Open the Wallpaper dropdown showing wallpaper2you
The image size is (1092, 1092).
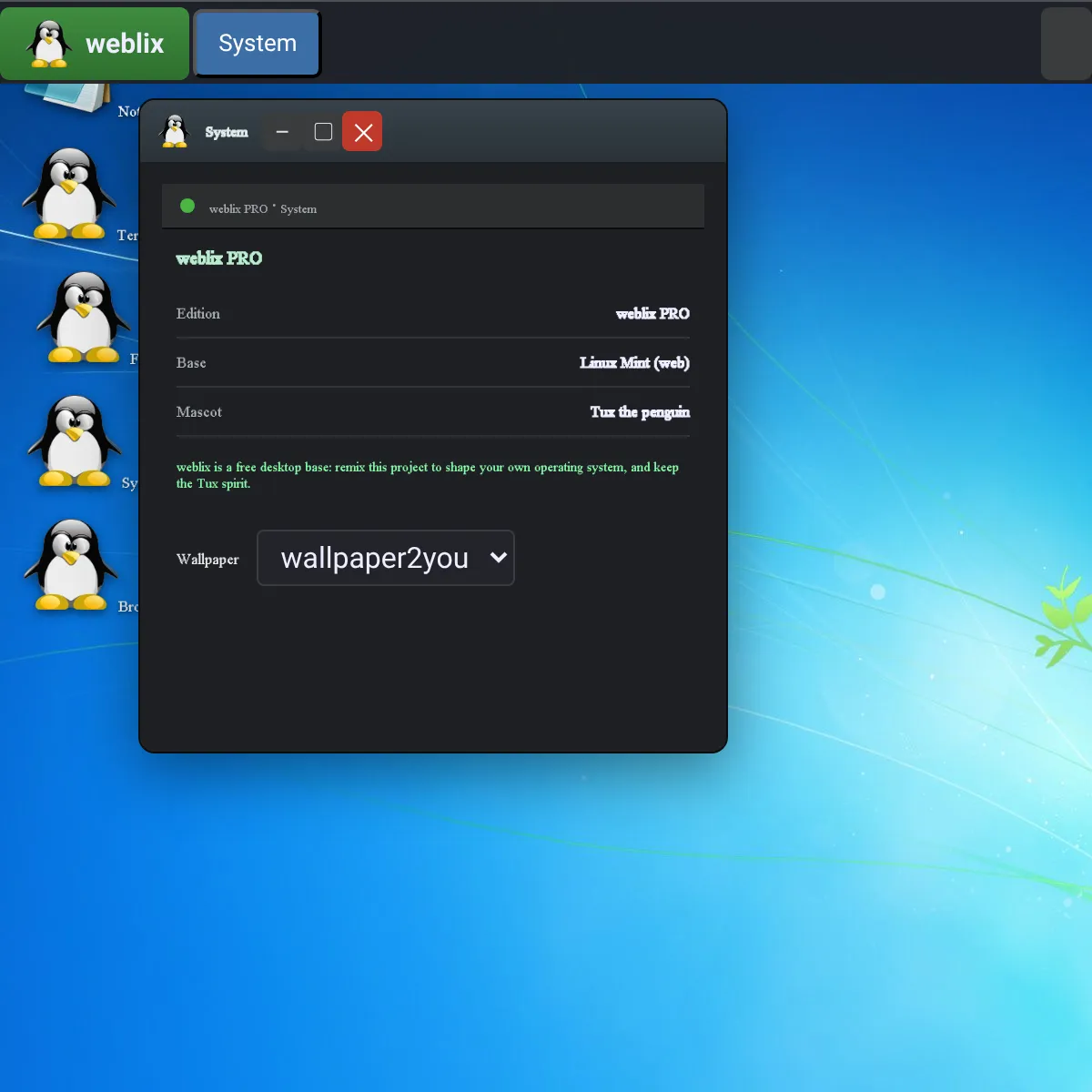point(386,558)
